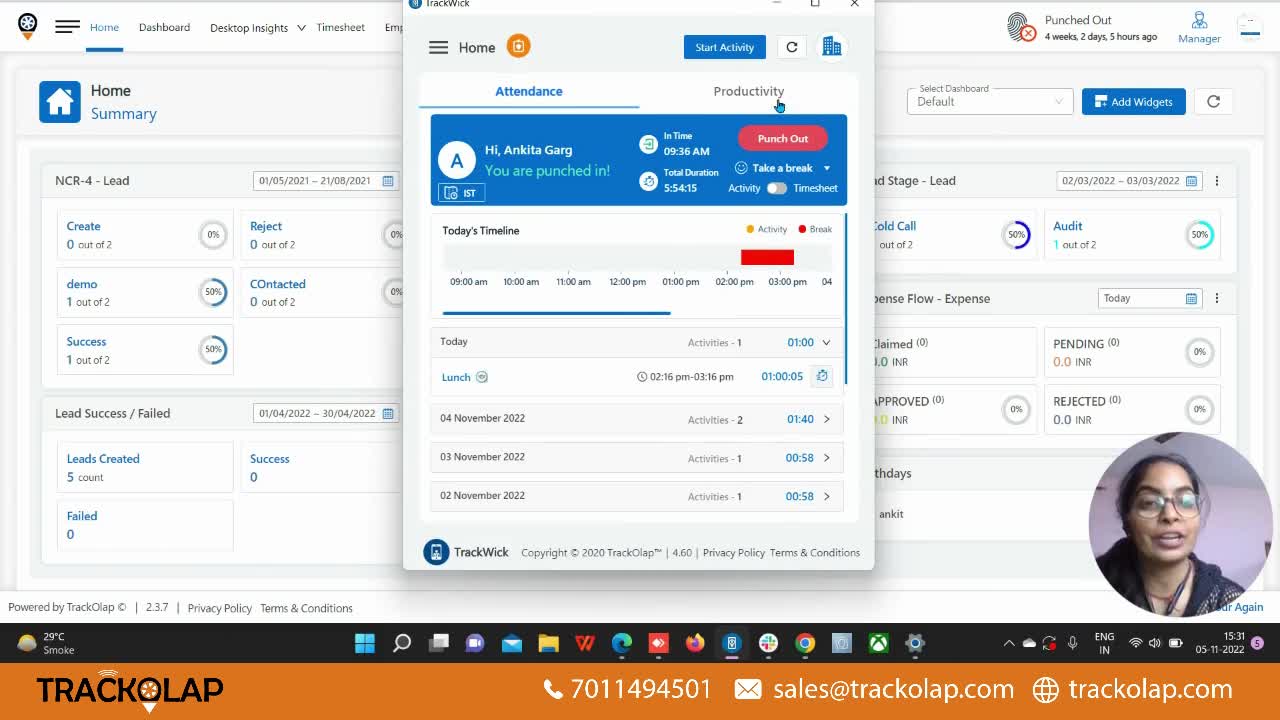Screen dimensions: 1280x720
Task: Click the Audit 50% progress ring
Action: coord(1200,234)
